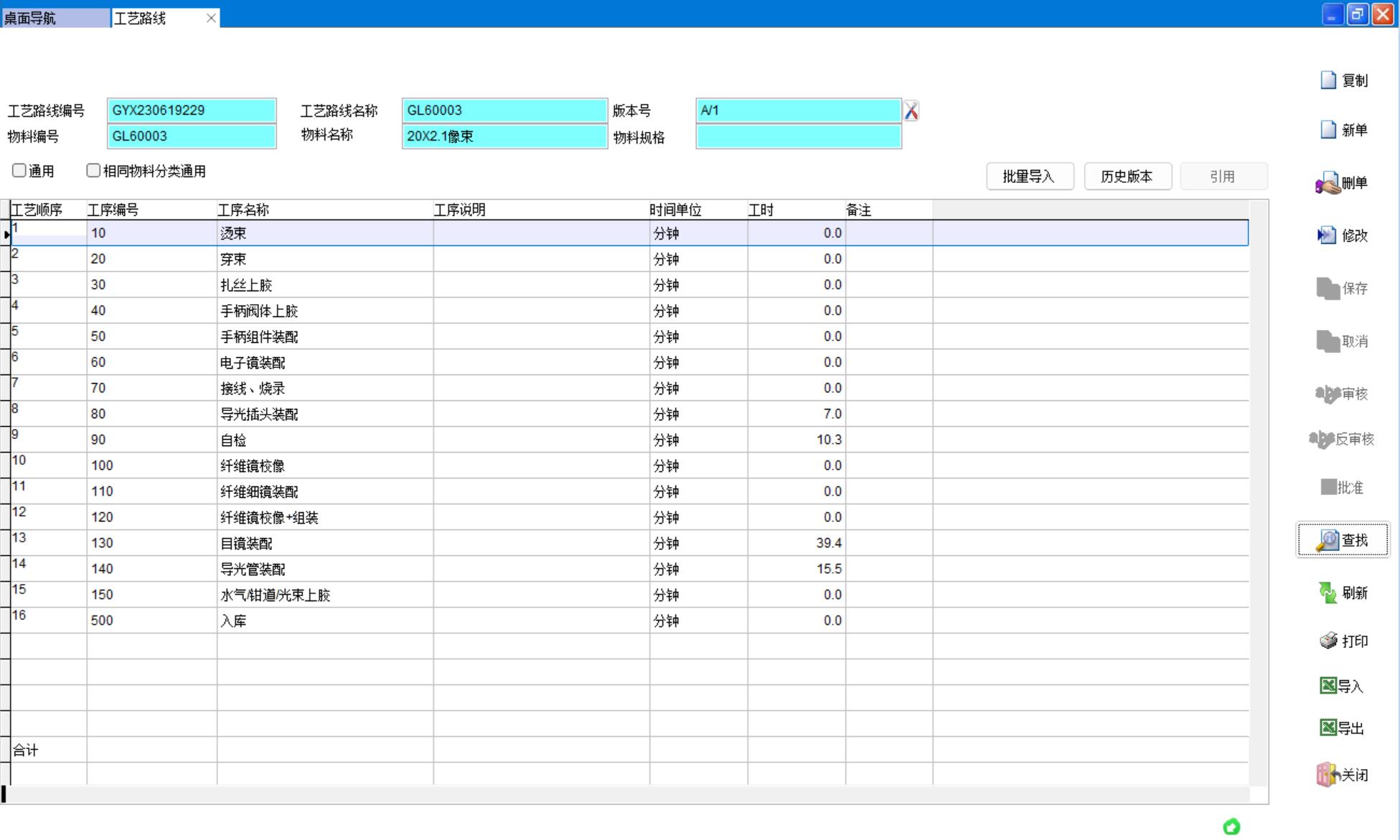Open 历史版本 history versions
This screenshot has width=1400, height=840.
(x=1127, y=176)
